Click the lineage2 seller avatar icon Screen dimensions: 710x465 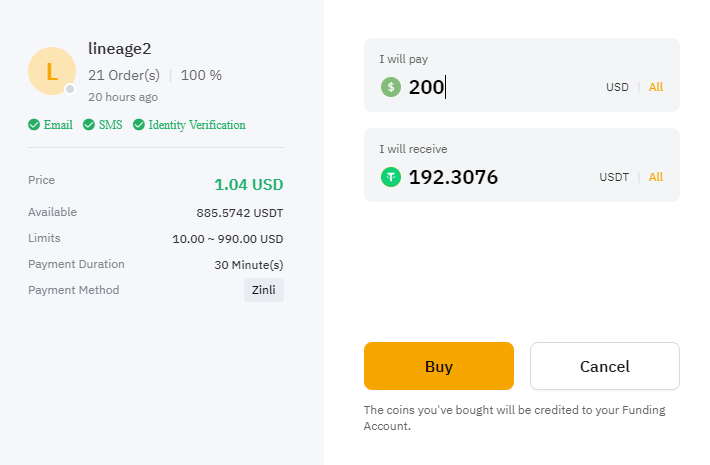tap(52, 71)
